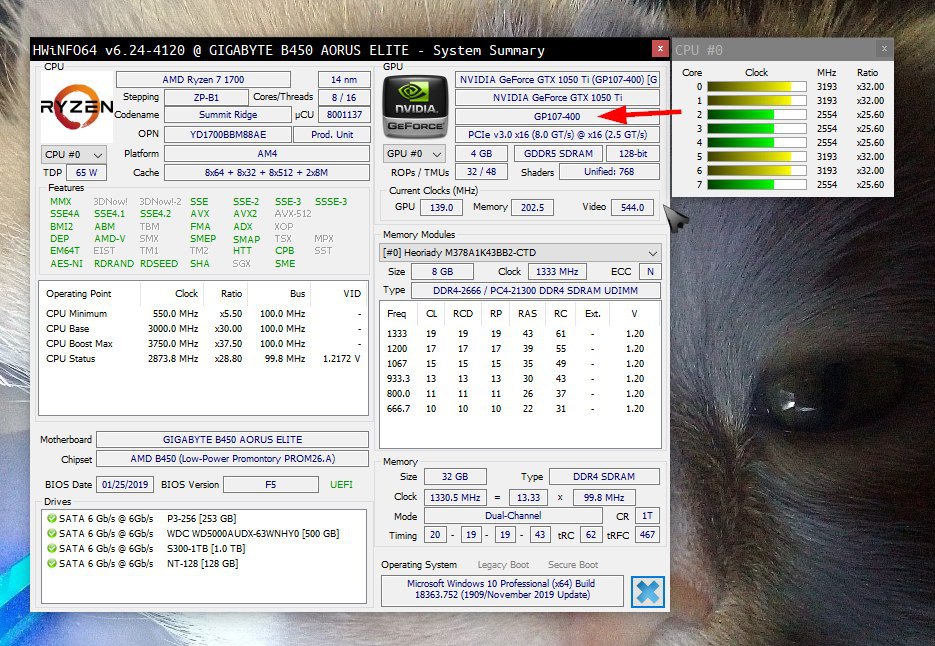Select the AMD Ryzen 7 1700 name field
This screenshot has height=646, width=935.
click(203, 79)
